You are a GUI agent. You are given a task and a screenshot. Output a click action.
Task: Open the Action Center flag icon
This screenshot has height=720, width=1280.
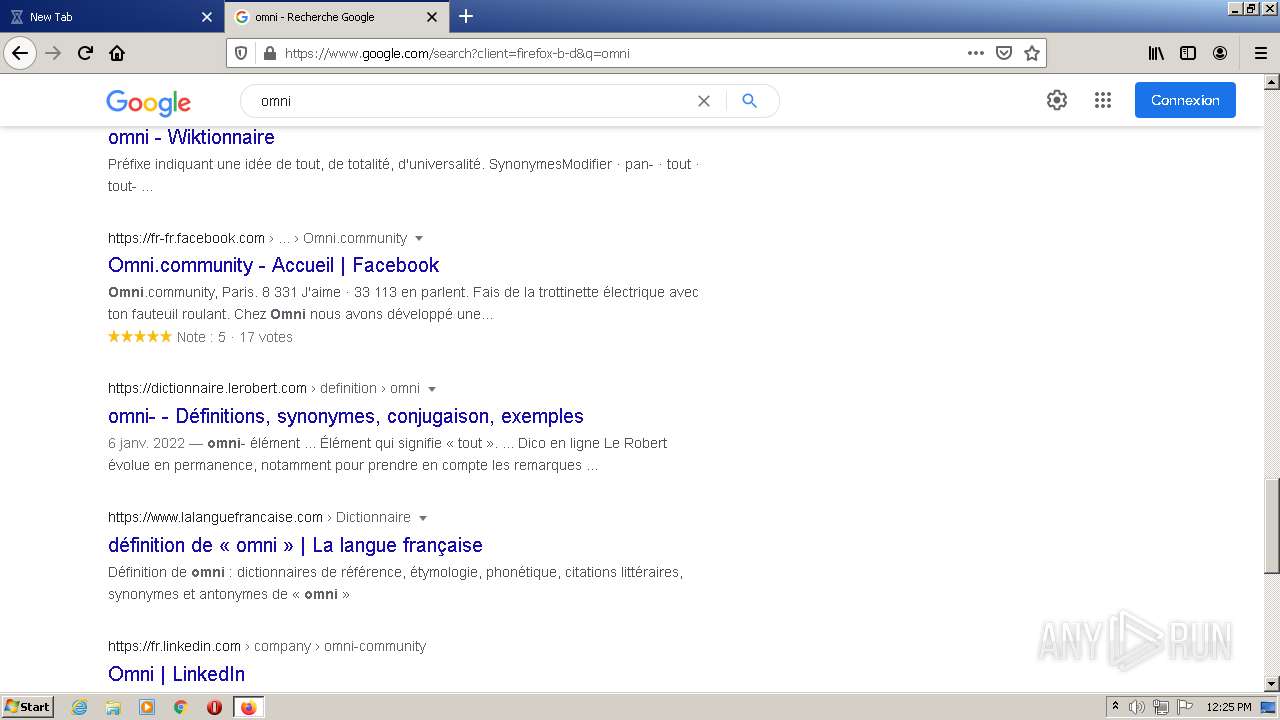(x=1183, y=707)
